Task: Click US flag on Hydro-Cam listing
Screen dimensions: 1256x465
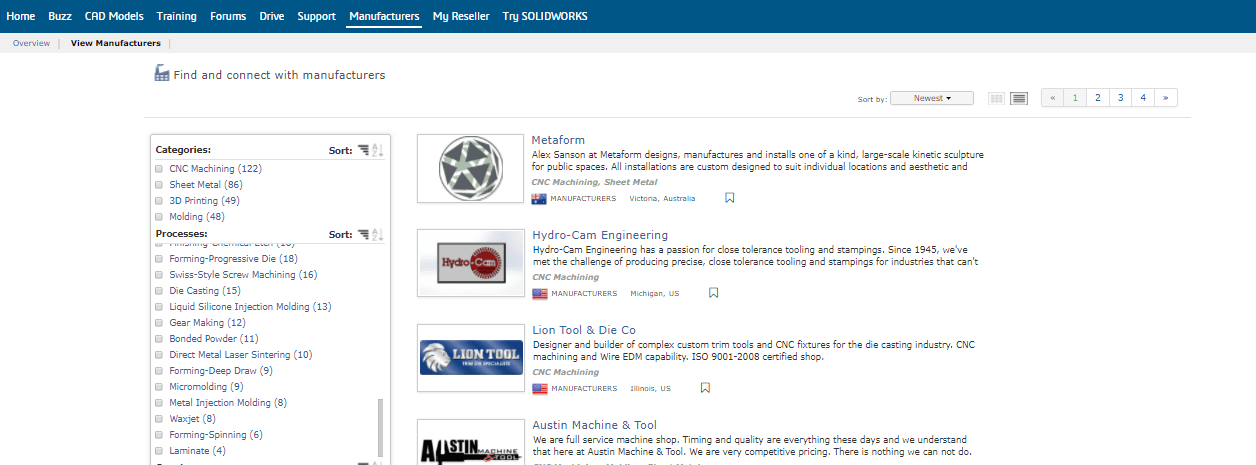Action: [x=539, y=294]
